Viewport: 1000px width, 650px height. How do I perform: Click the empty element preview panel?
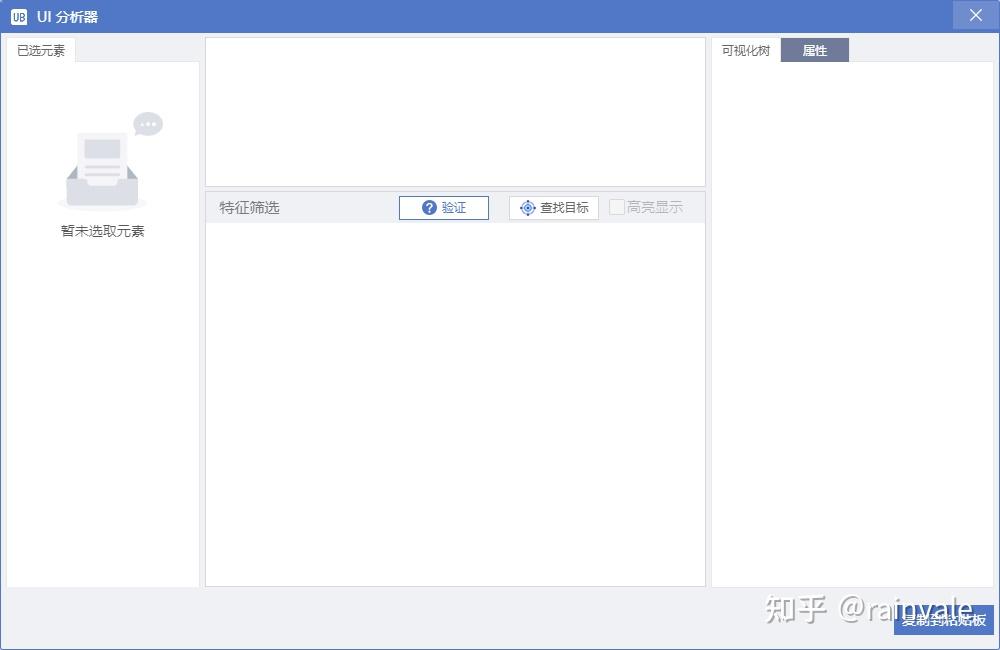(455, 110)
